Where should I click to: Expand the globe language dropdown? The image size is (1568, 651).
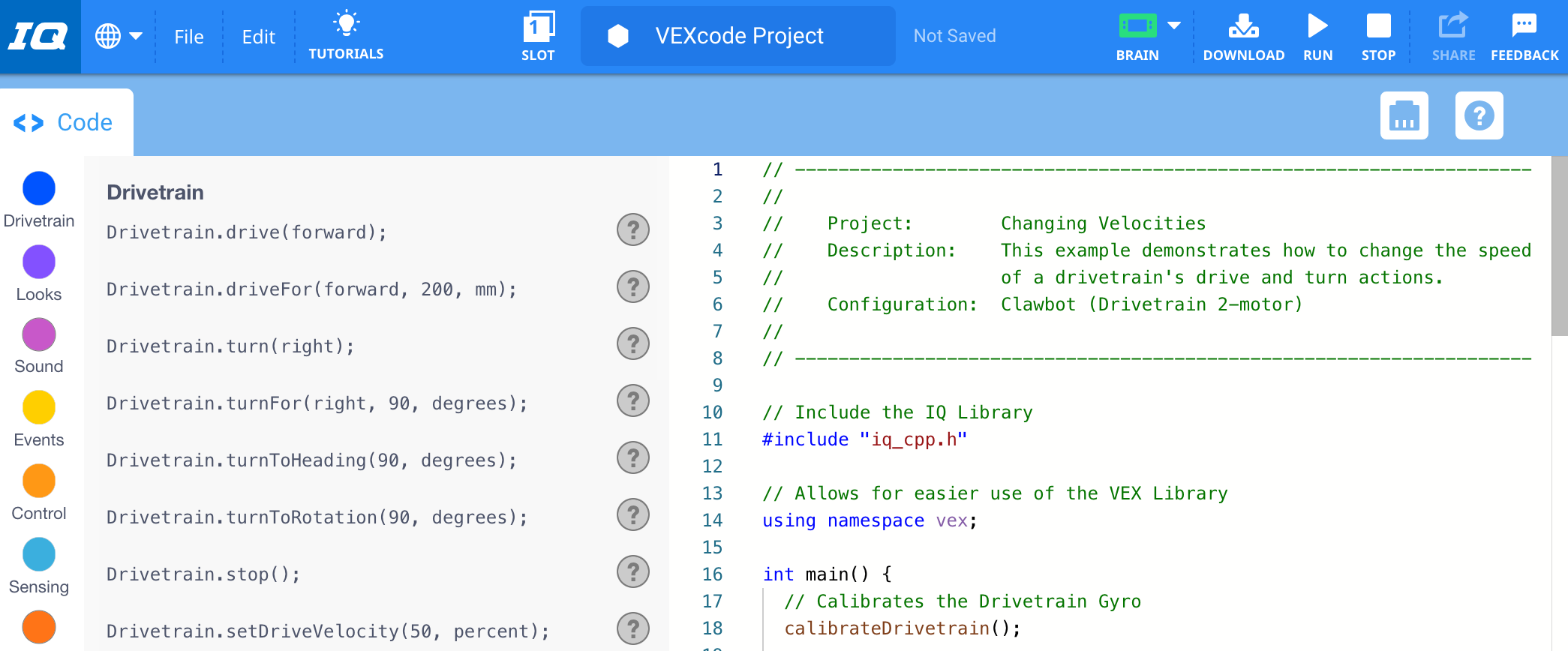pos(119,36)
